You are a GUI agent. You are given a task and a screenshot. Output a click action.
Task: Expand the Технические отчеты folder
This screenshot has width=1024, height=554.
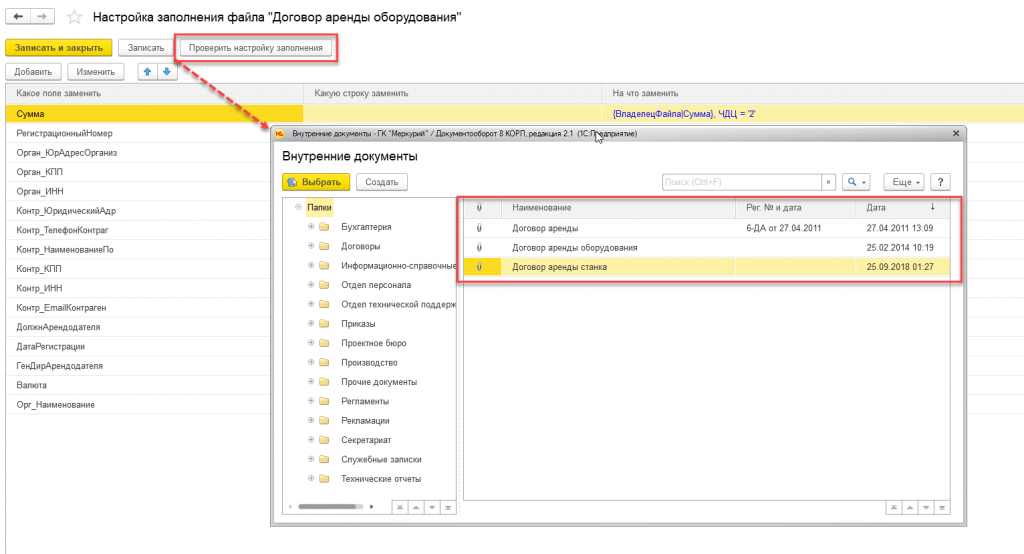click(311, 479)
